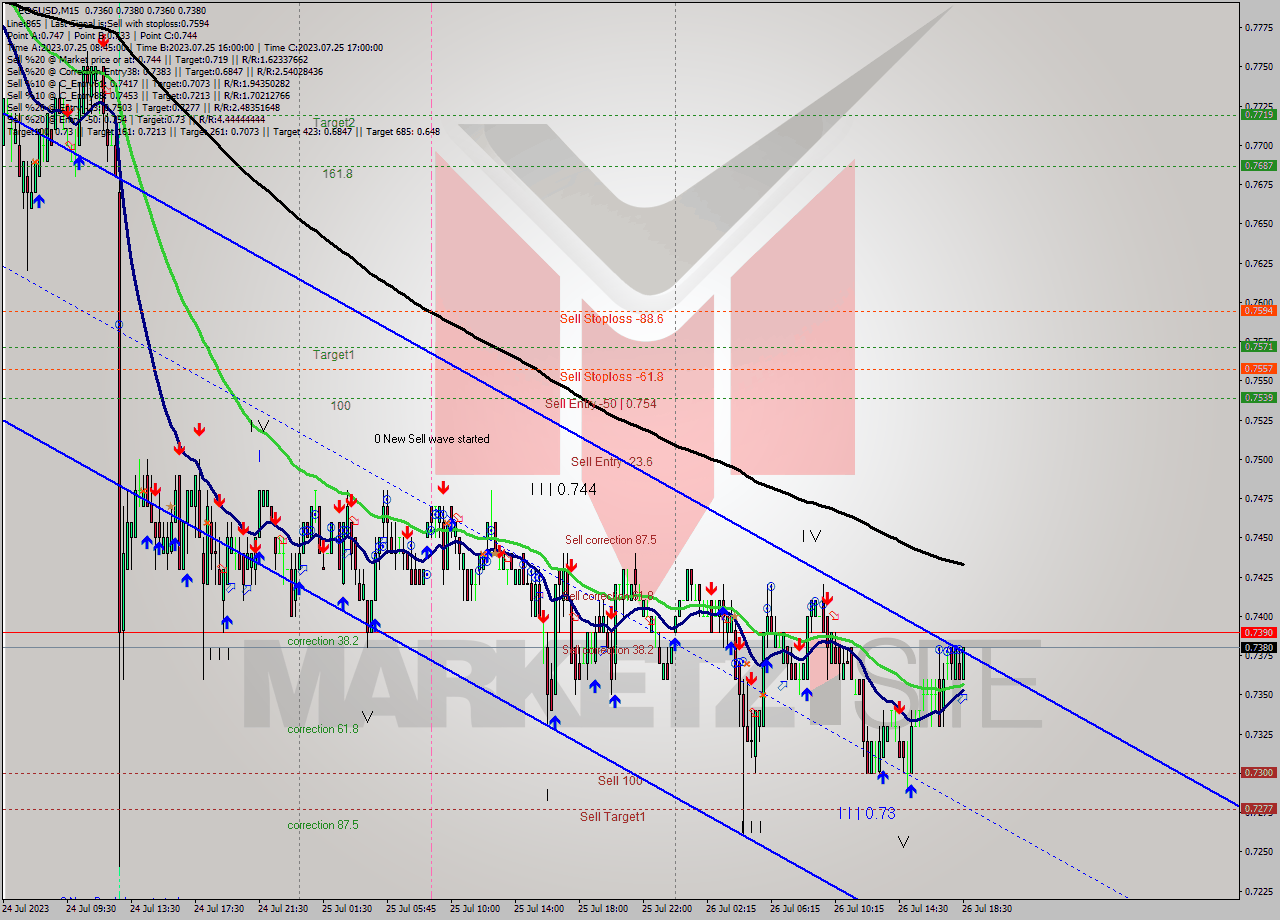Click the '24 Jul 09:30' time label
Viewport: 1280px width, 920px height.
click(90, 909)
